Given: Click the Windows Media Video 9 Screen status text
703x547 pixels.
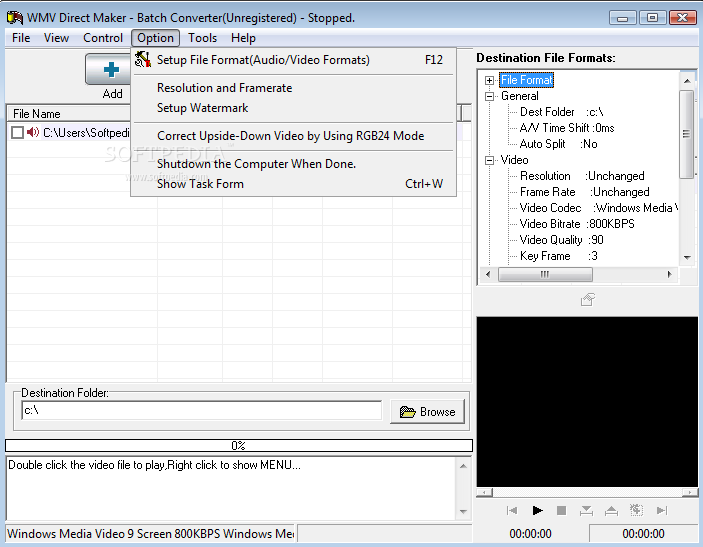Looking at the screenshot, I should 151,534.
